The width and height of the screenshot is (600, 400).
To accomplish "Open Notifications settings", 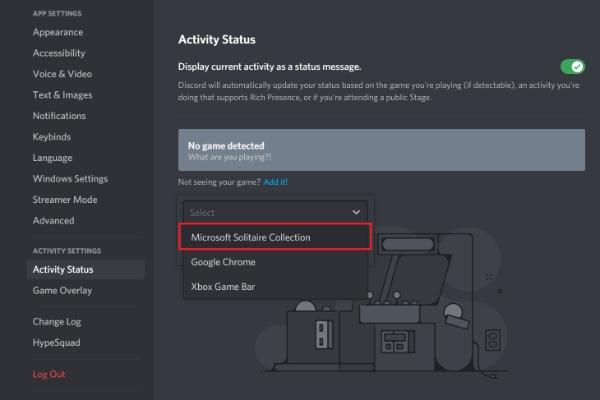I will click(59, 116).
